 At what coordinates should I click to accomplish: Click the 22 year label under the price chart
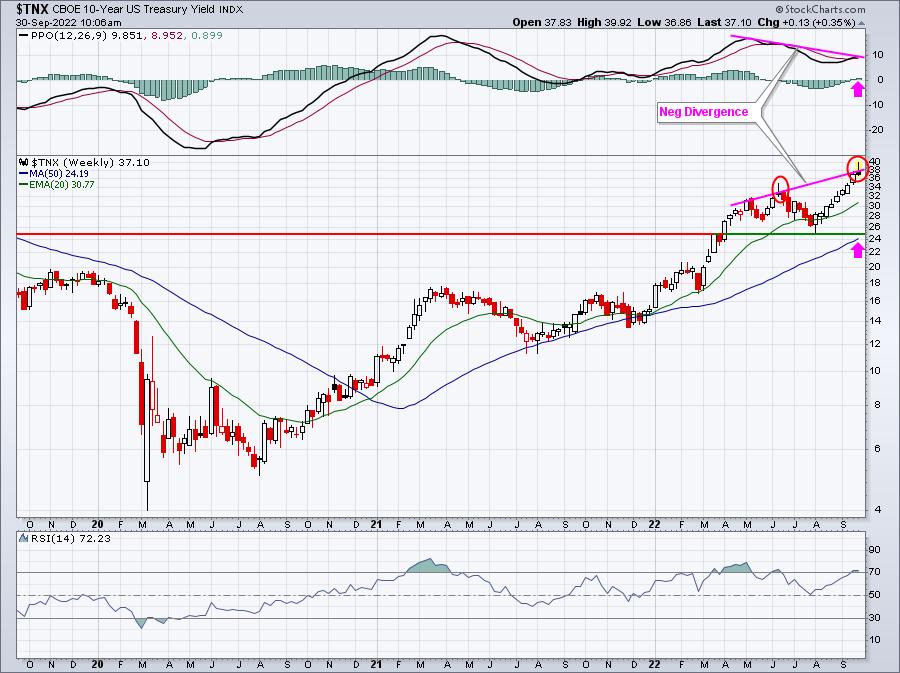(x=655, y=524)
